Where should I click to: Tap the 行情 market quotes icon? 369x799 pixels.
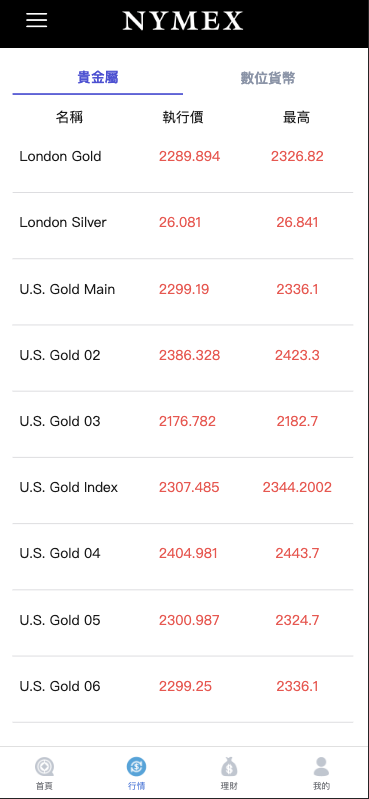(137, 766)
